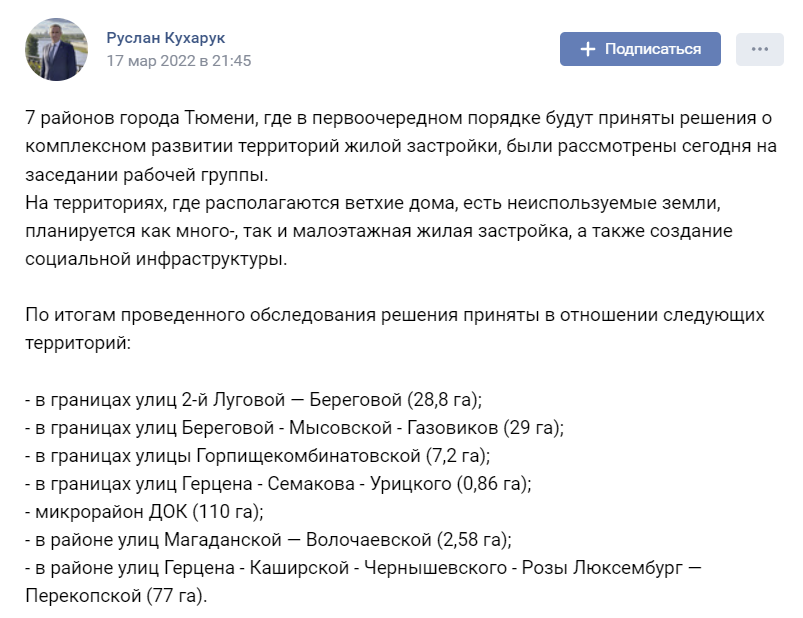The width and height of the screenshot is (803, 618).
Task: Open the Руслан Кухарук author name link
Action: tap(165, 38)
